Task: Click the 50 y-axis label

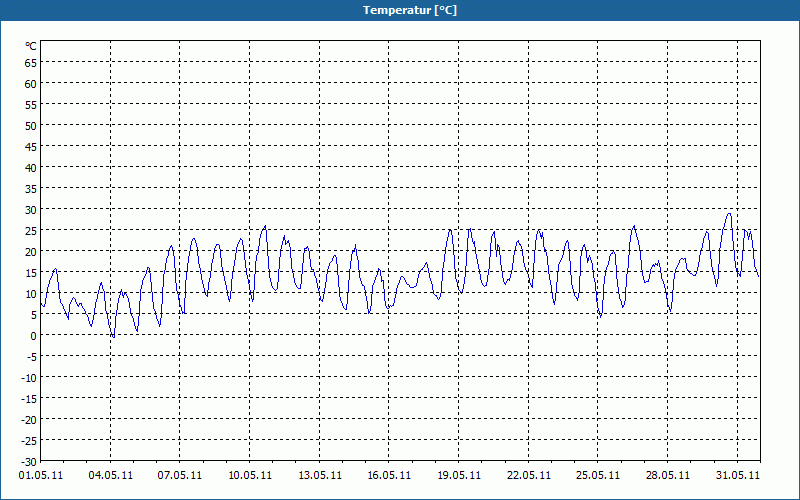Action: 31,126
